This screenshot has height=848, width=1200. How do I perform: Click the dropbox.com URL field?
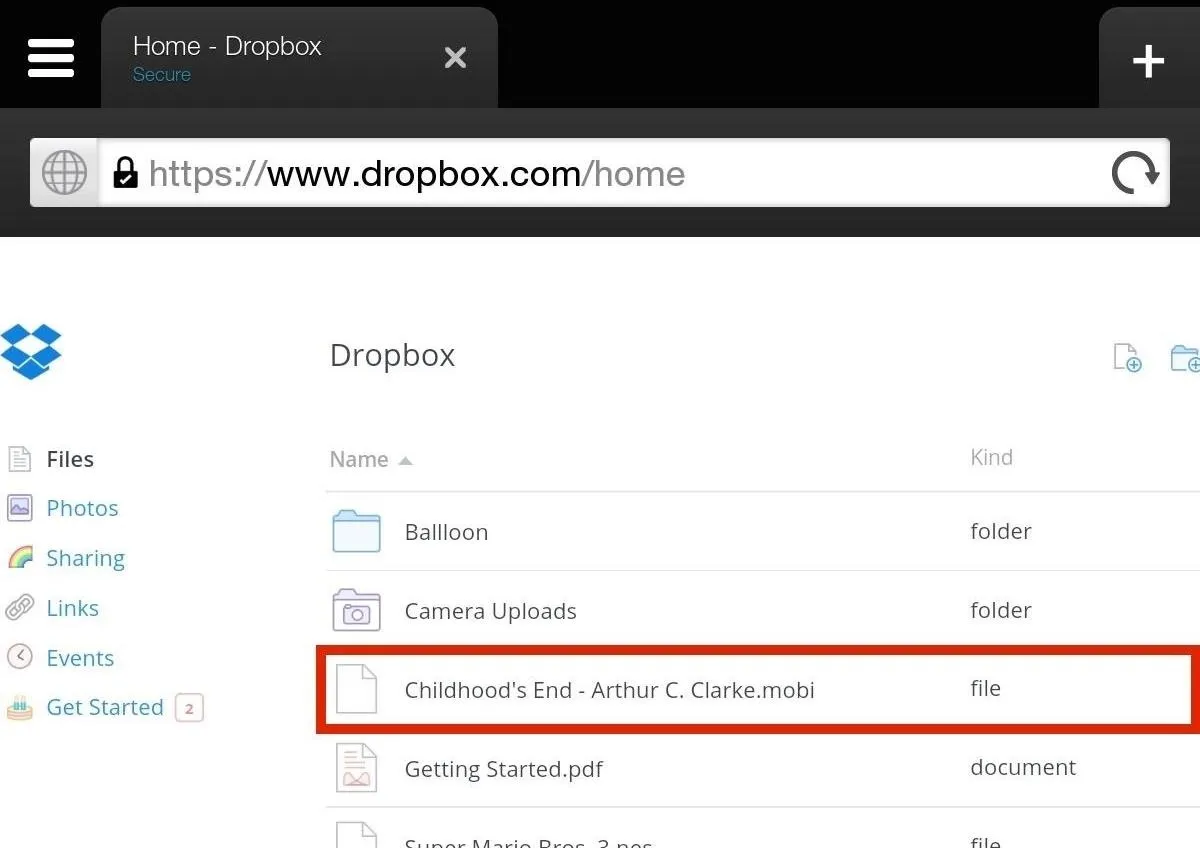[600, 173]
